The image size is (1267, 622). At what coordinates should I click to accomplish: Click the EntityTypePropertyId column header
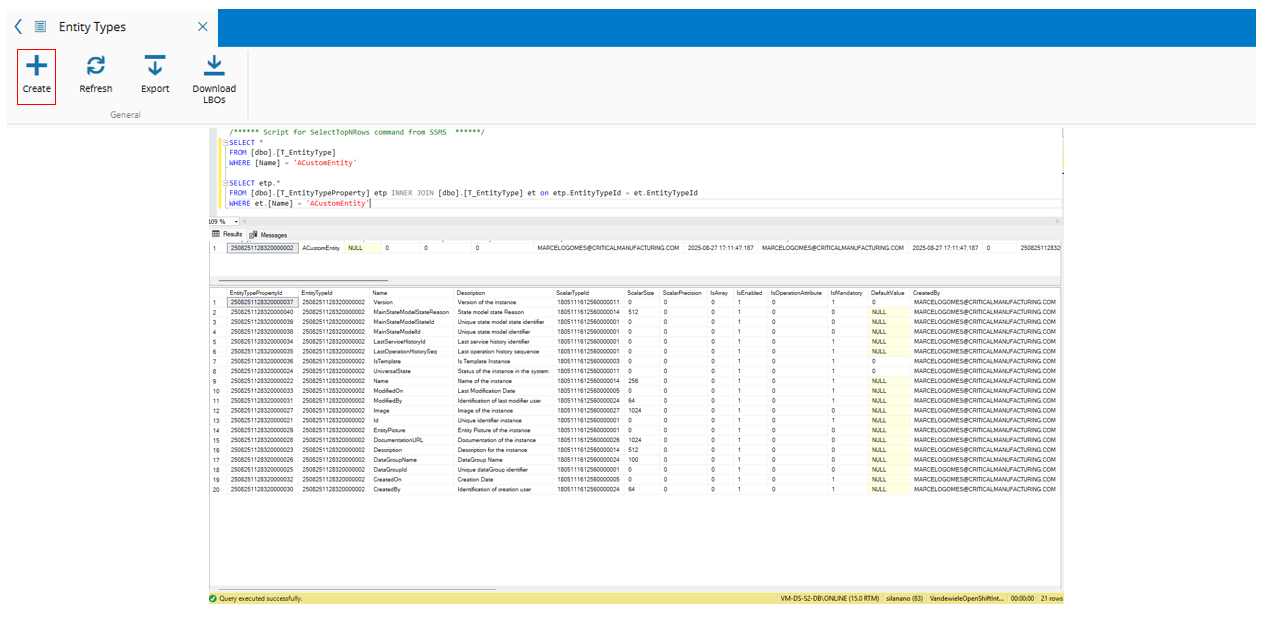262,293
